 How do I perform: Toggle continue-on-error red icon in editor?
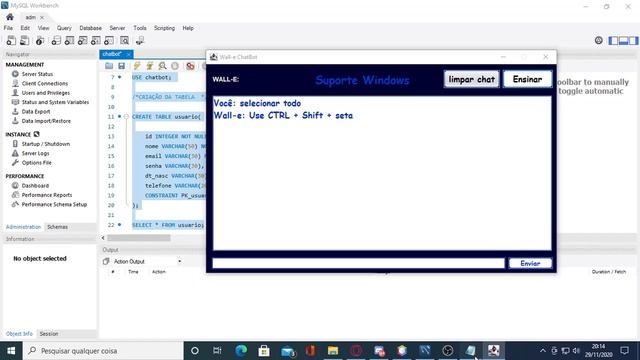190,66
